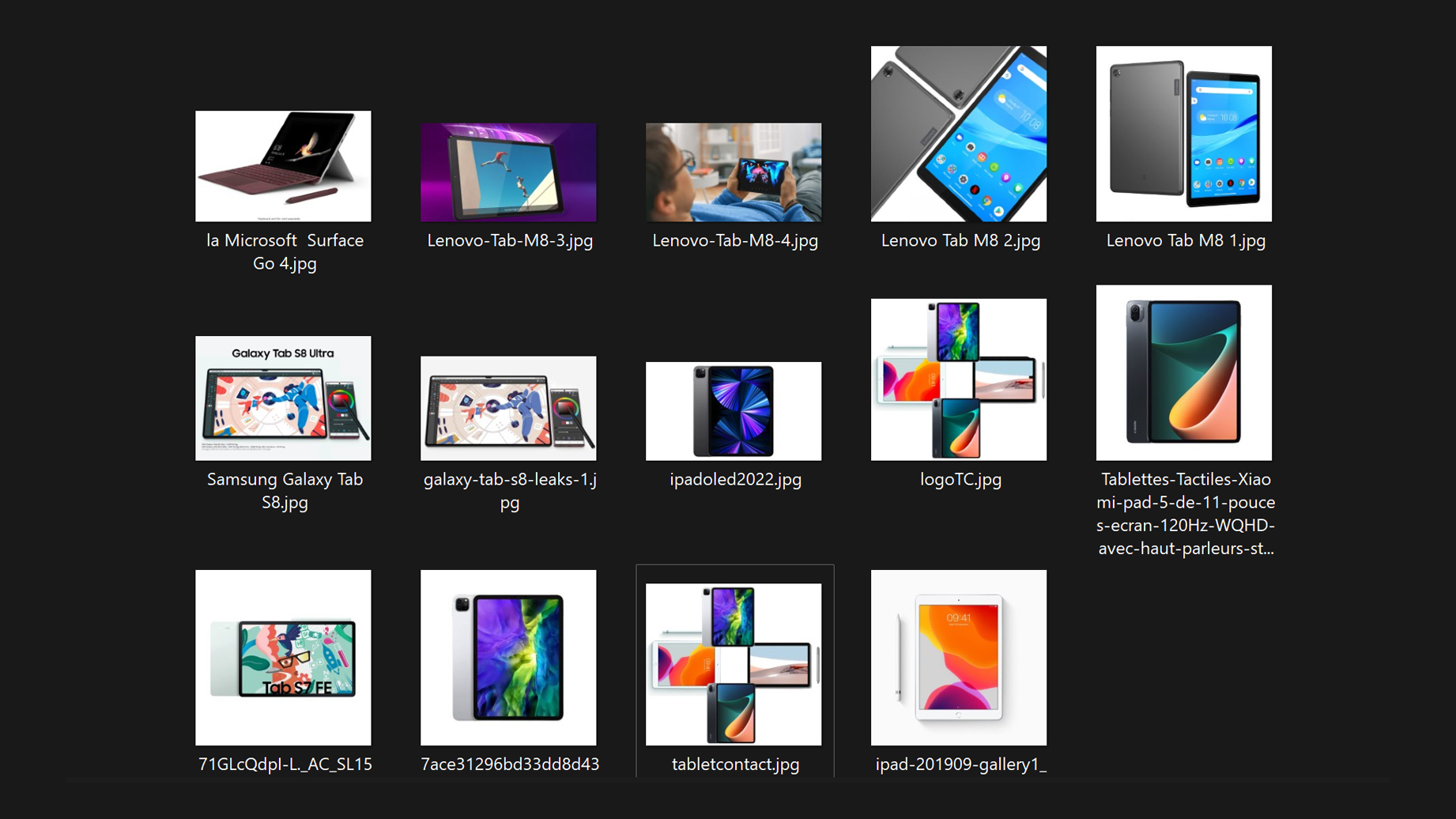Click the Lenovo-Tab-M8-3.jpg file name
This screenshot has height=819, width=1456.
click(510, 240)
